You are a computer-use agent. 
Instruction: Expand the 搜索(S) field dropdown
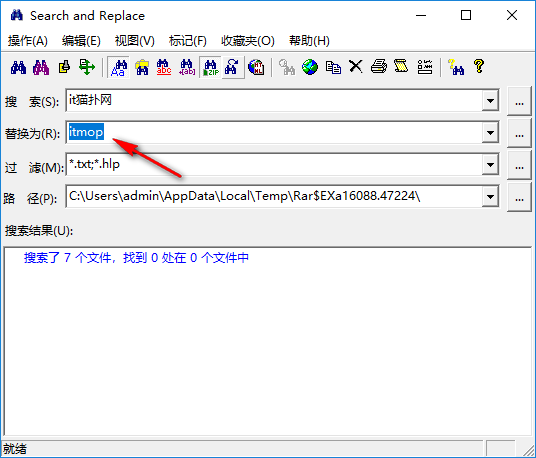490,100
